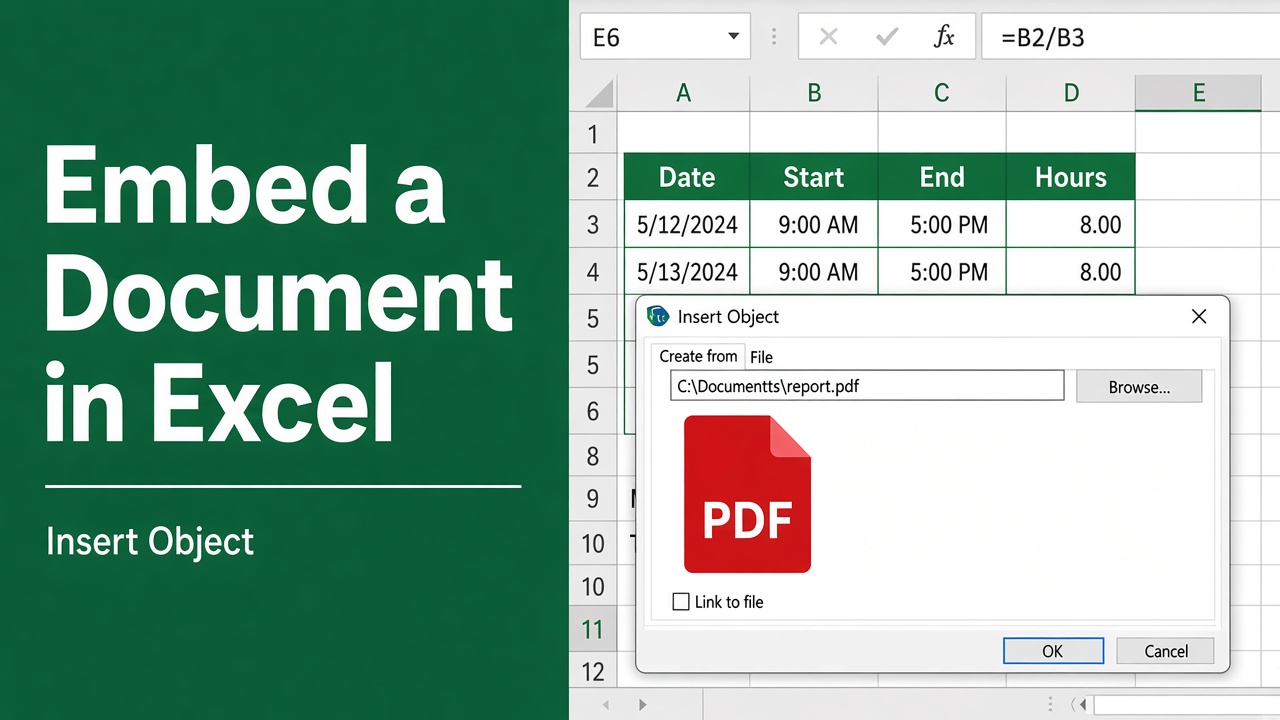Open the Name Box dropdown arrow
The height and width of the screenshot is (720, 1280).
(x=733, y=36)
